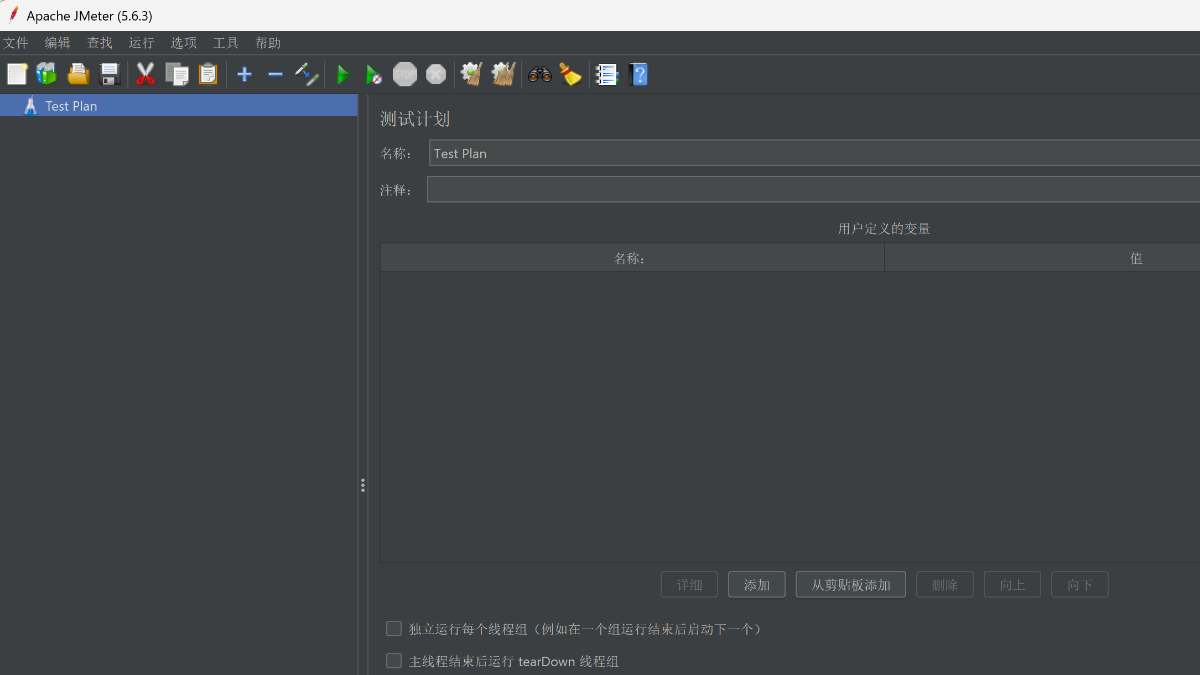The height and width of the screenshot is (675, 1200).
Task: Open the 文件 menu
Action: pos(16,43)
